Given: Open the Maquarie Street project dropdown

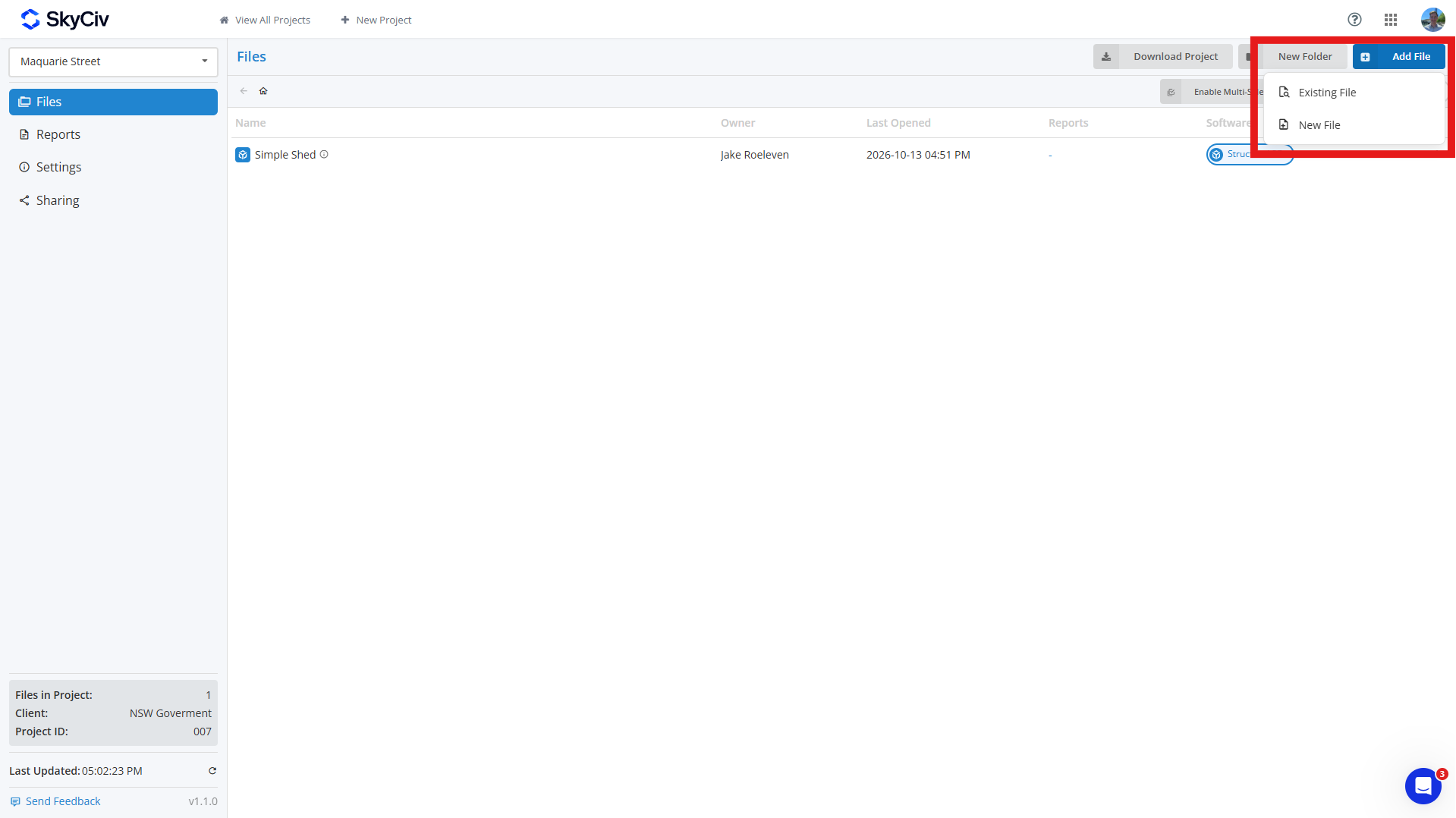Looking at the screenshot, I should coord(113,61).
